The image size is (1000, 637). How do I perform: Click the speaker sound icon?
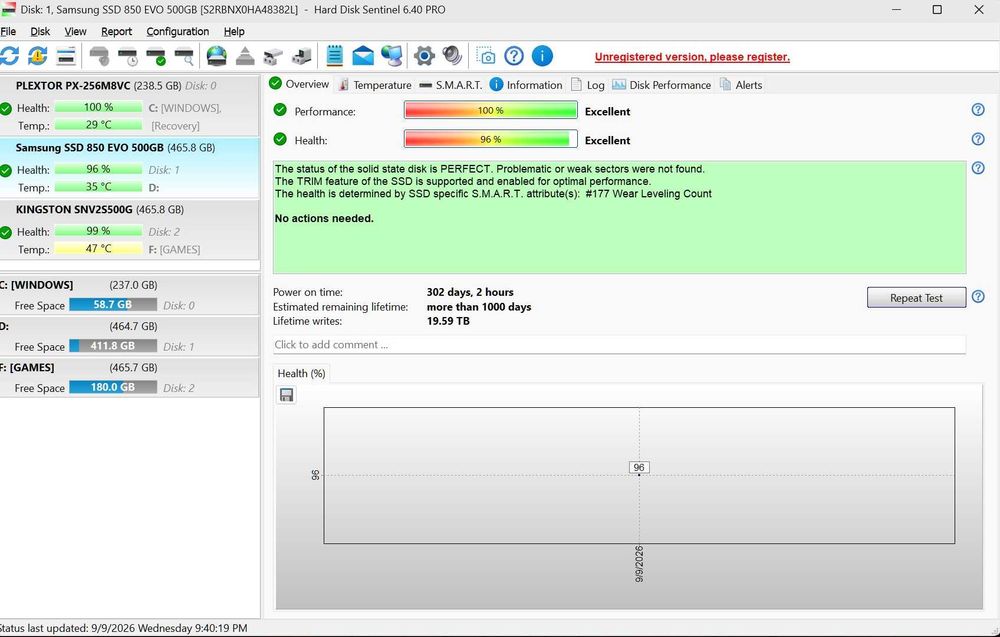click(452, 56)
